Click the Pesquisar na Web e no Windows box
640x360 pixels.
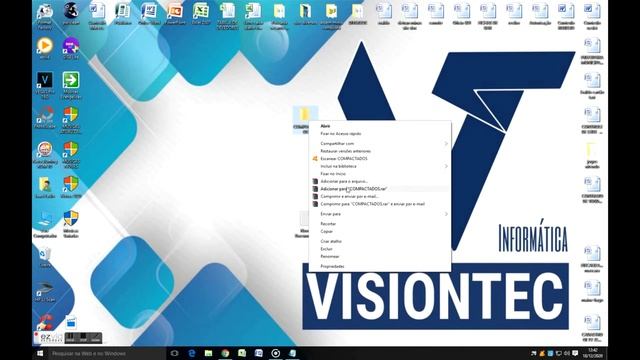tap(107, 353)
